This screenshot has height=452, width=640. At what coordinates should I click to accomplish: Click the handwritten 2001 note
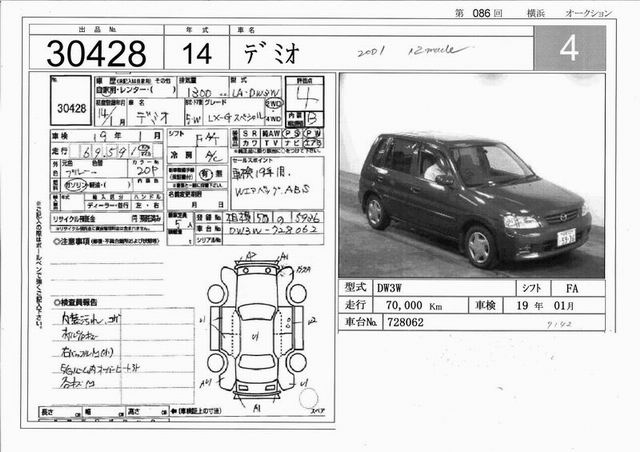pyautogui.click(x=371, y=52)
